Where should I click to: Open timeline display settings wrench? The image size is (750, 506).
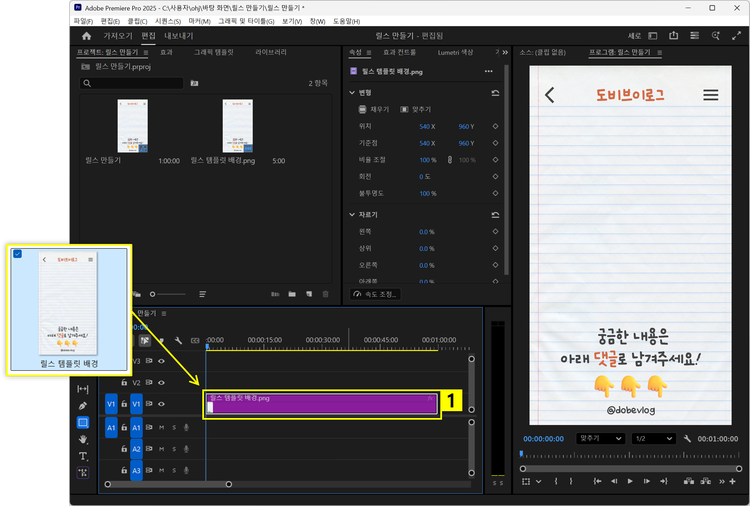(178, 341)
